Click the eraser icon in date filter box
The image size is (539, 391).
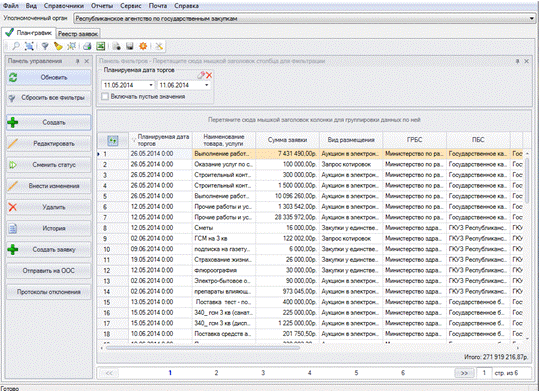tap(201, 75)
